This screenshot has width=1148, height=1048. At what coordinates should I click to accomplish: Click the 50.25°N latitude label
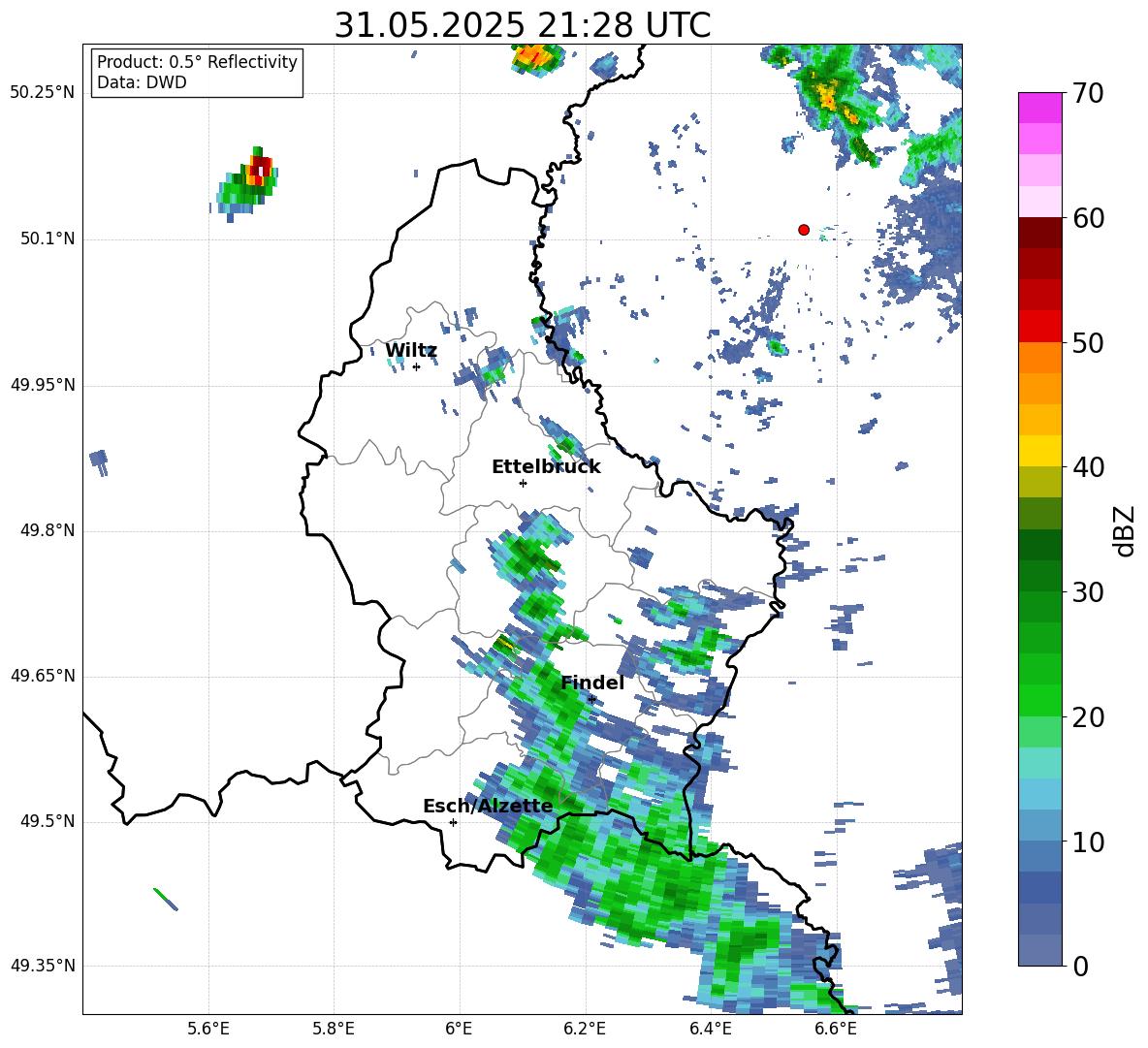43,93
